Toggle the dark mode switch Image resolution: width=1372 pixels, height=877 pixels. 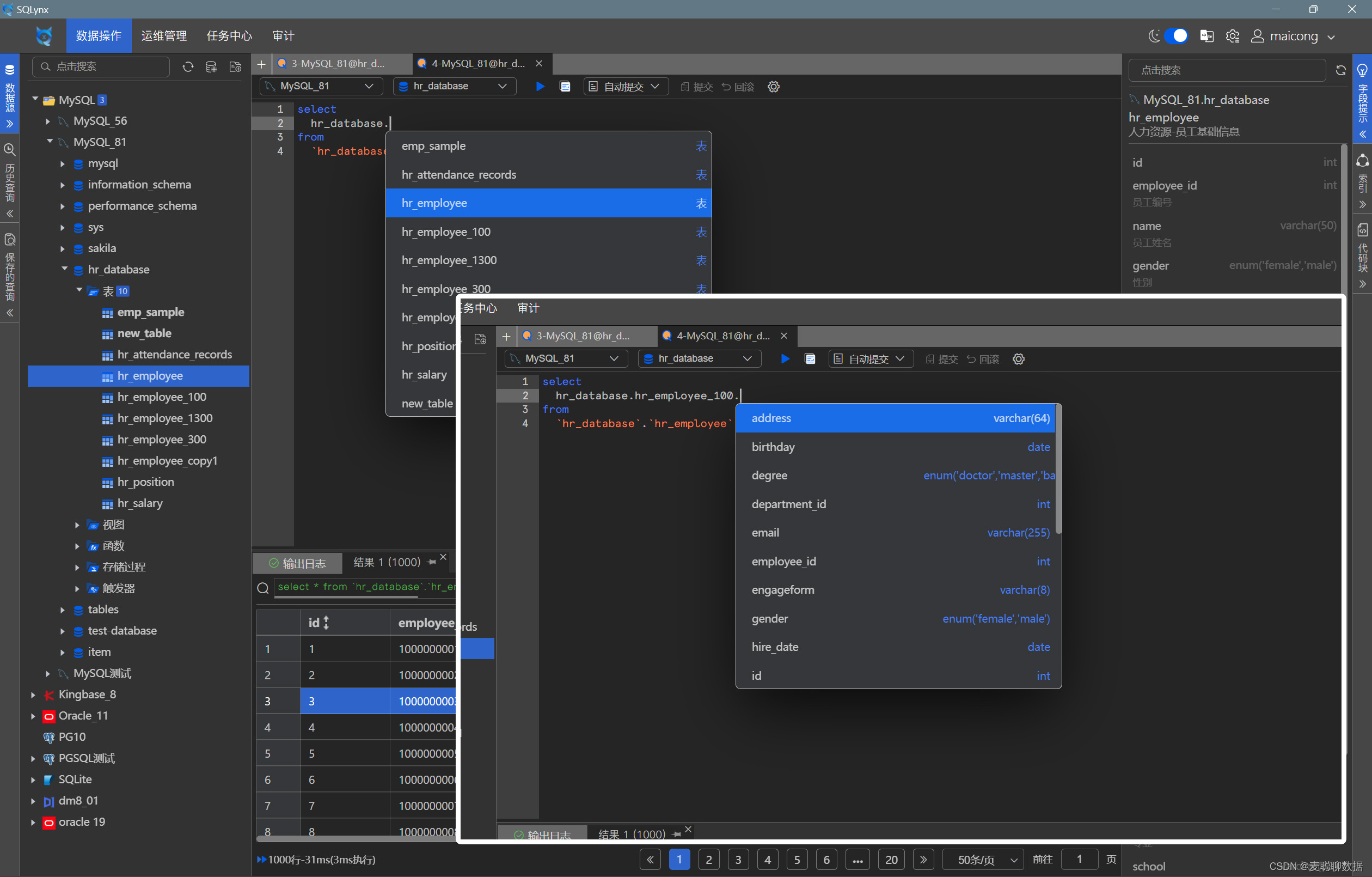[x=1176, y=36]
